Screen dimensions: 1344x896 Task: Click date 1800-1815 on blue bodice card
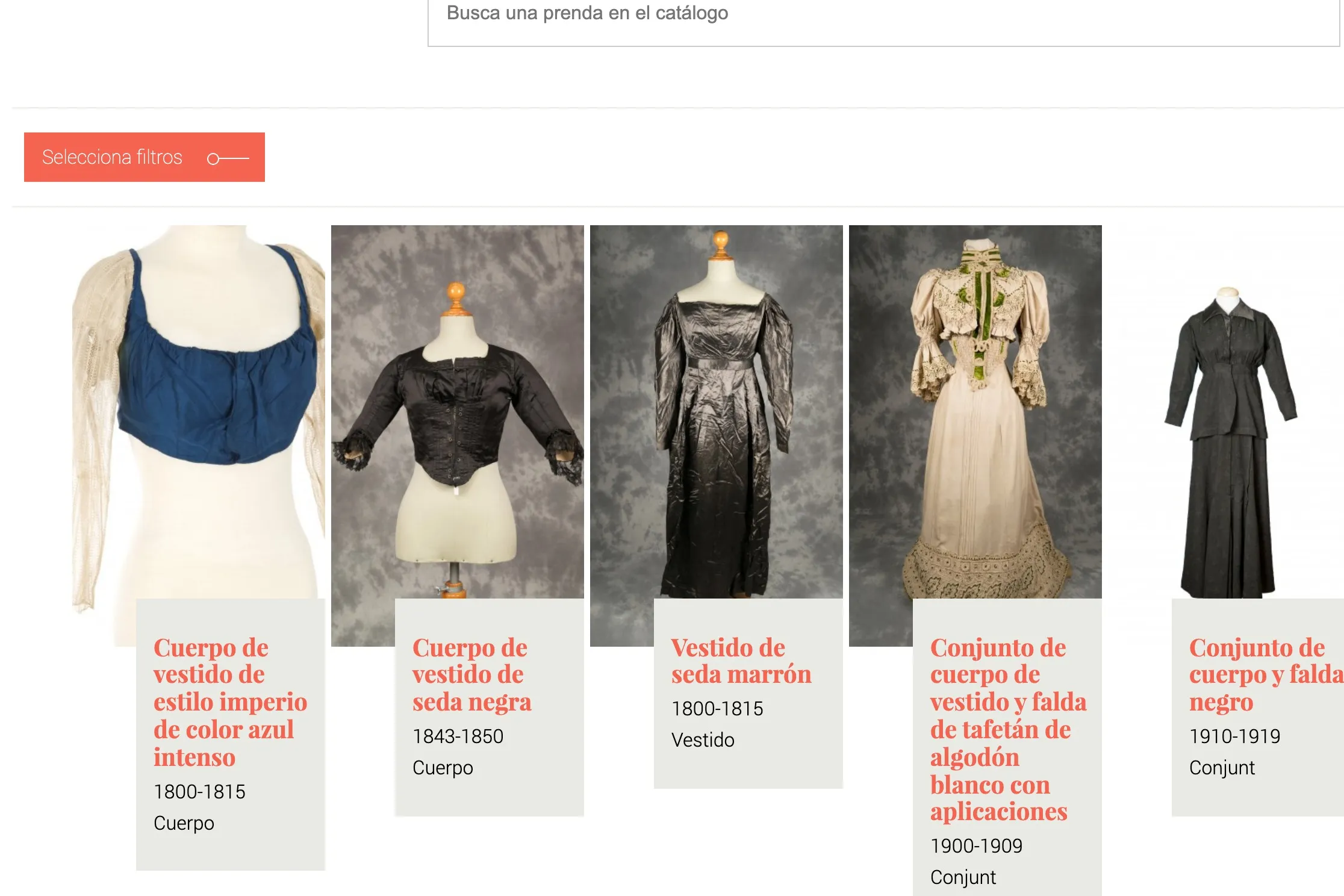point(199,792)
